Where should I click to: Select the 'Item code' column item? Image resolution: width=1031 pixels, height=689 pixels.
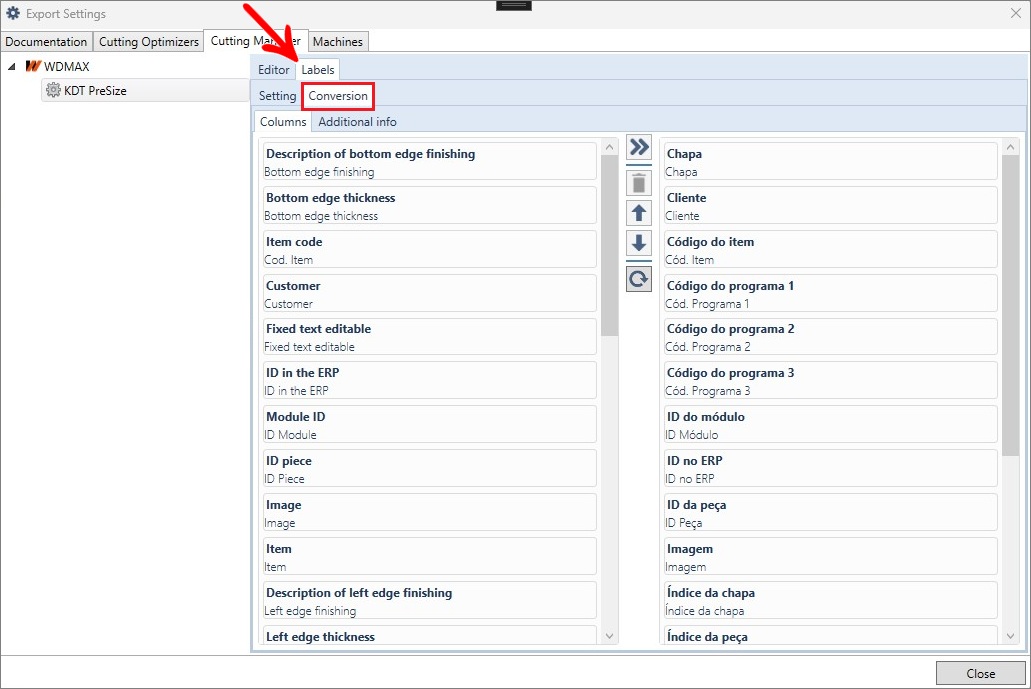tap(430, 250)
